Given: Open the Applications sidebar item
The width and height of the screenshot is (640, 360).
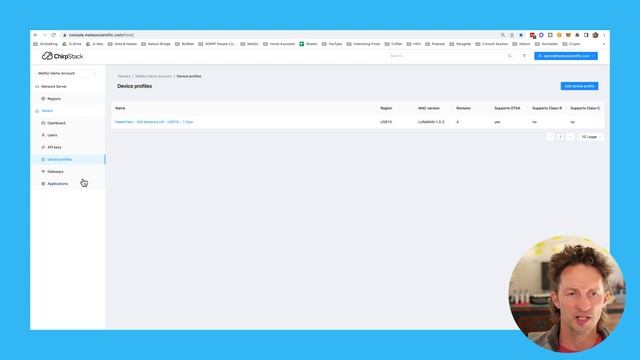Looking at the screenshot, I should pos(58,184).
